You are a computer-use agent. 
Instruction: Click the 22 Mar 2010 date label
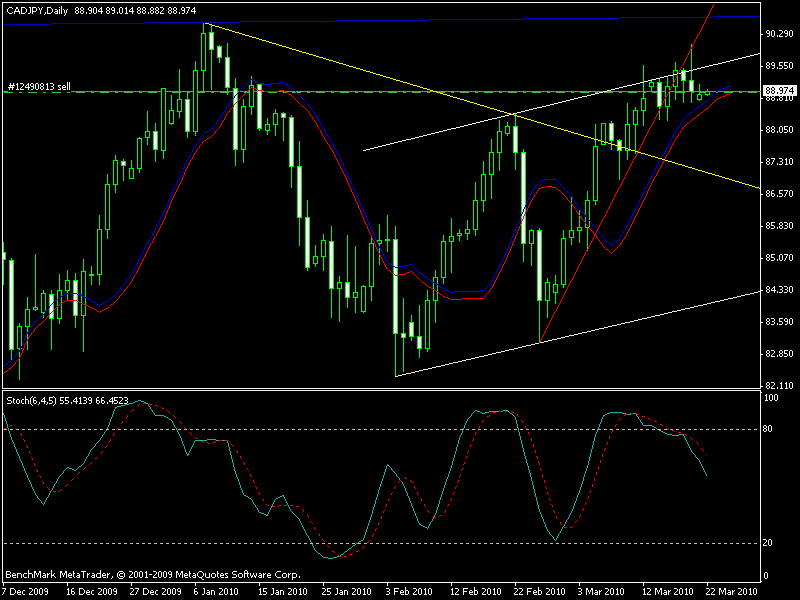tap(732, 592)
